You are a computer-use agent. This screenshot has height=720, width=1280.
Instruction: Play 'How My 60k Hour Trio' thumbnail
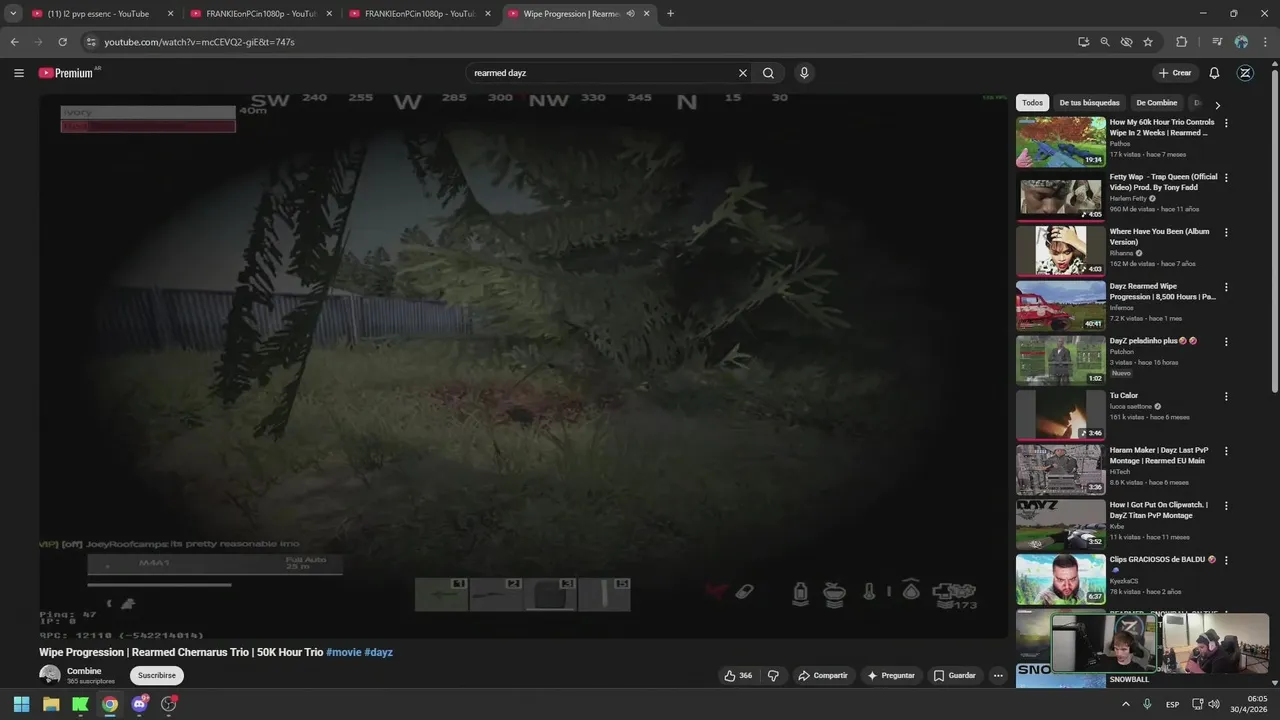1061,141
